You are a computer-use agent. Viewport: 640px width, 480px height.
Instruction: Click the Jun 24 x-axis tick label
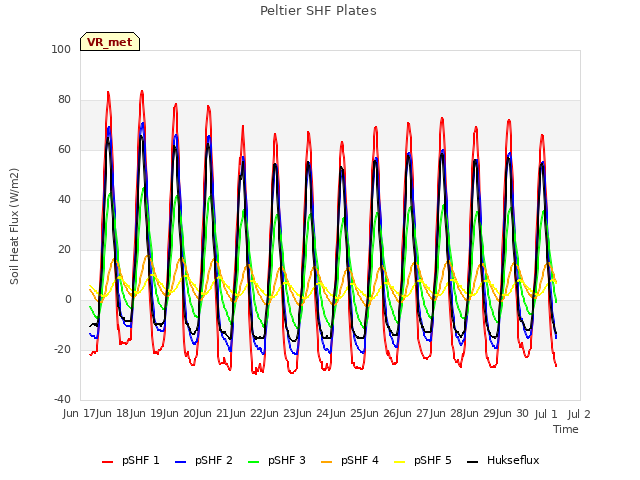[314, 413]
